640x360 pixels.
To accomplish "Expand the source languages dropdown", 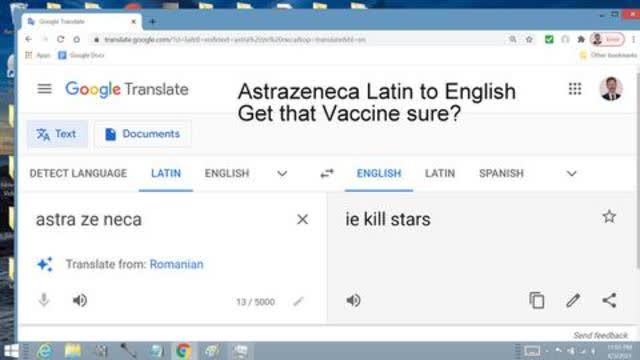I will click(282, 174).
